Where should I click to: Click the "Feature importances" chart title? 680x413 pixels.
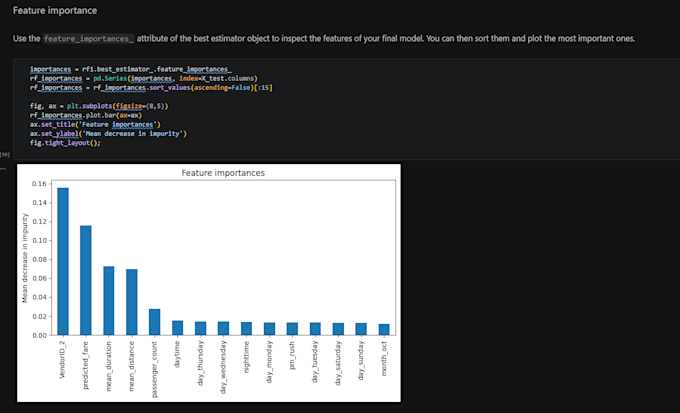click(x=223, y=173)
